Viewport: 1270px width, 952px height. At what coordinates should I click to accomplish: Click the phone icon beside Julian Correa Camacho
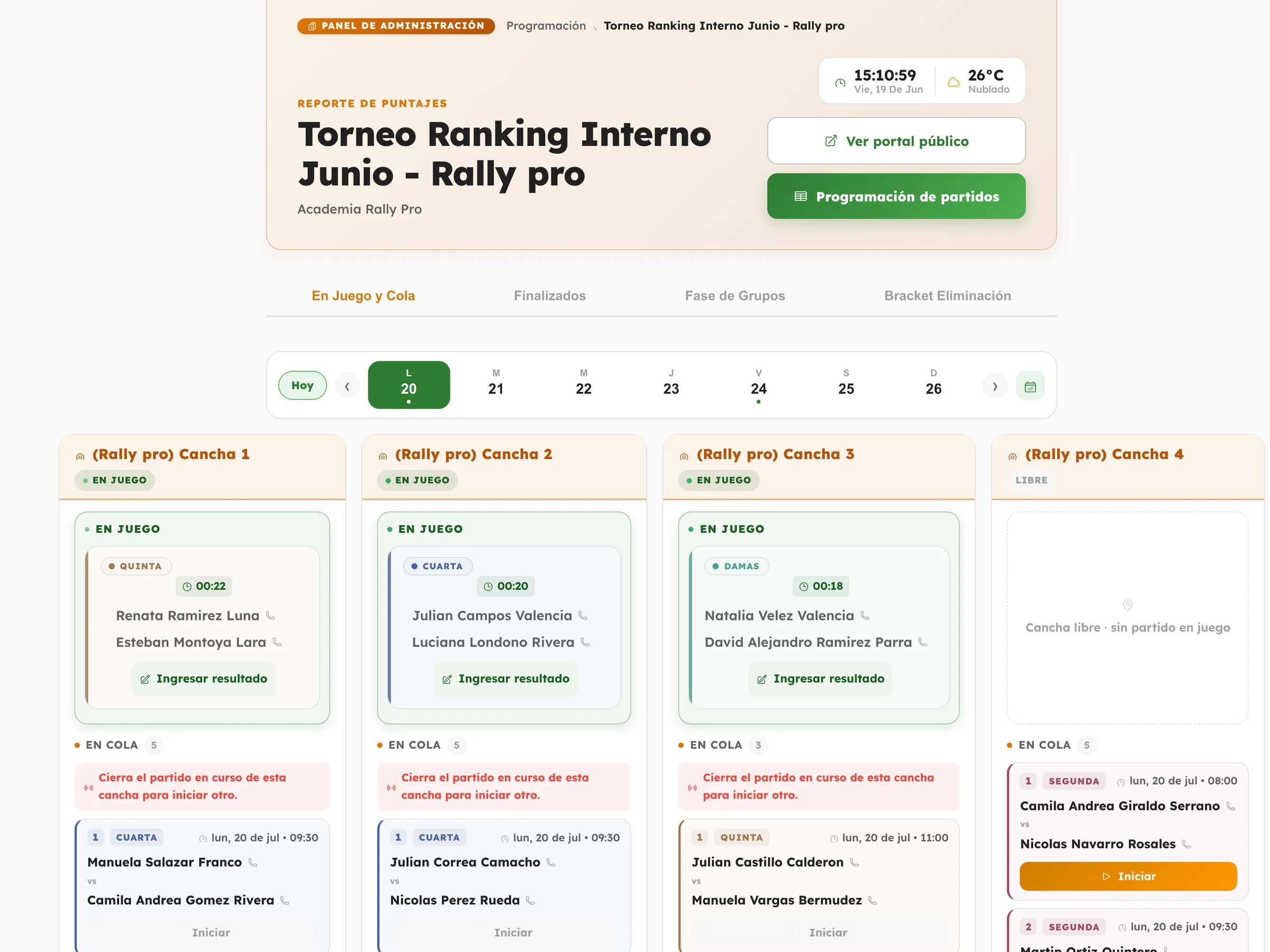(551, 862)
